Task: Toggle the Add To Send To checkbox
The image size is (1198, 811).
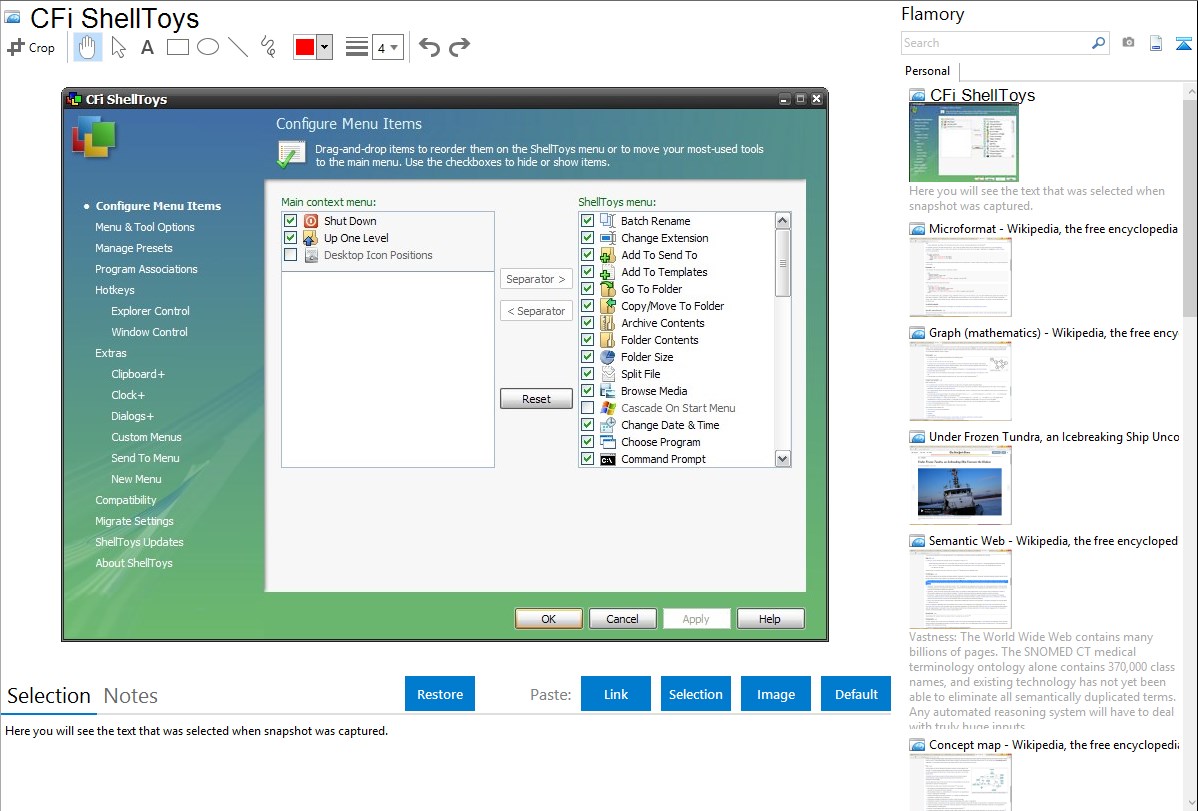Action: [x=588, y=255]
